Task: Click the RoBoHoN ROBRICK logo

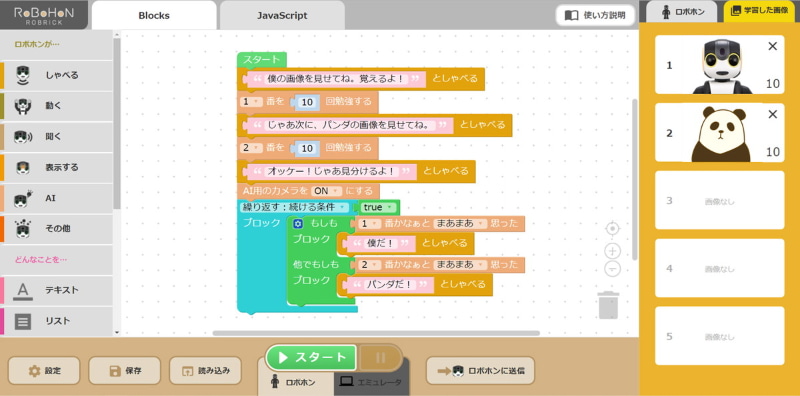Action: (x=44, y=15)
